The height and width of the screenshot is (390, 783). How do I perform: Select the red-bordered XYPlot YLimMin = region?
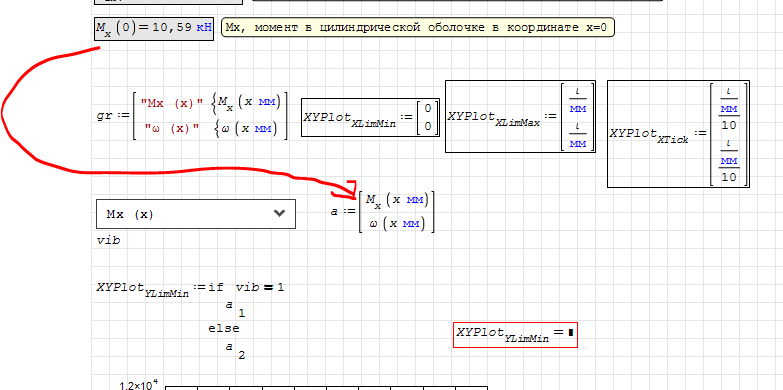click(x=515, y=335)
